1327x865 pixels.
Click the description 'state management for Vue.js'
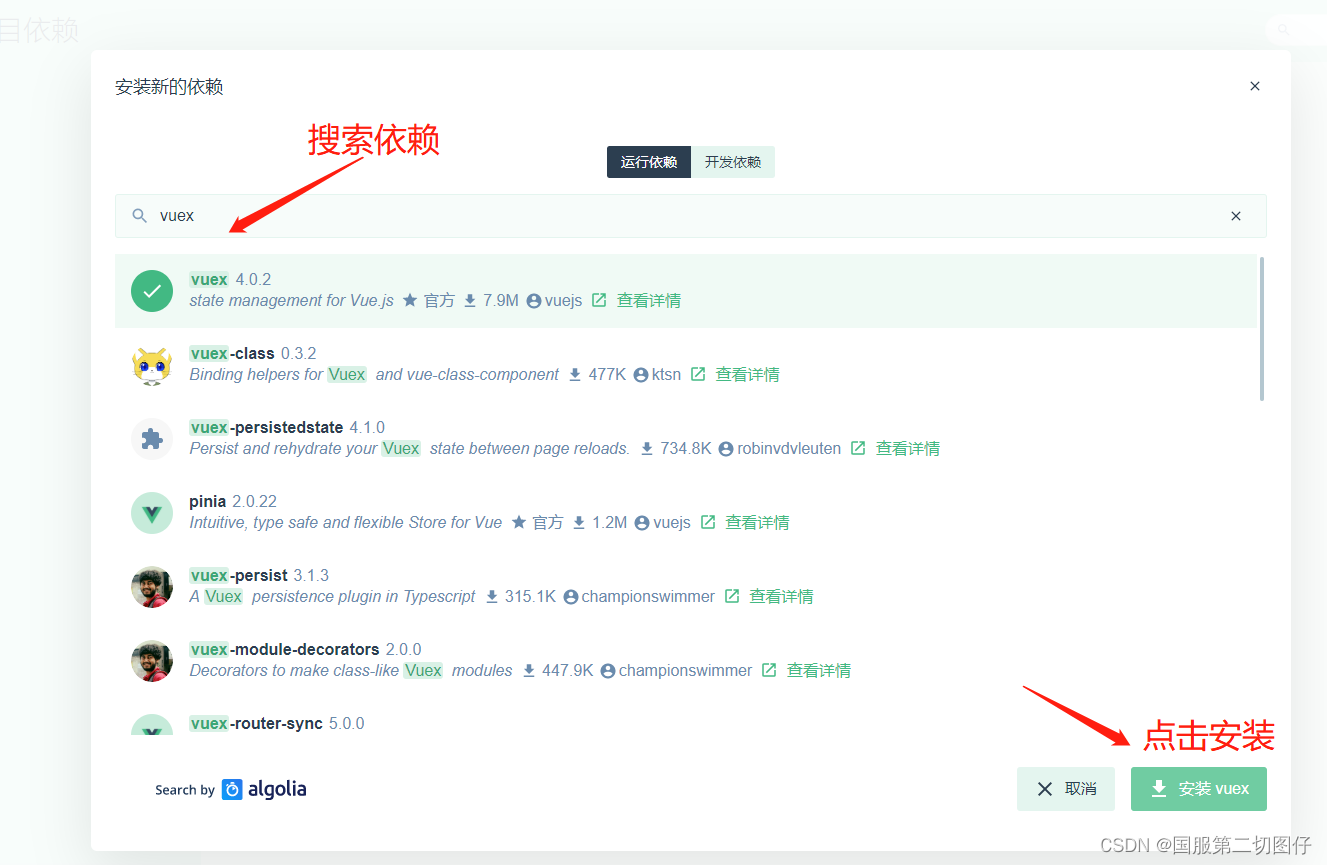tap(292, 300)
